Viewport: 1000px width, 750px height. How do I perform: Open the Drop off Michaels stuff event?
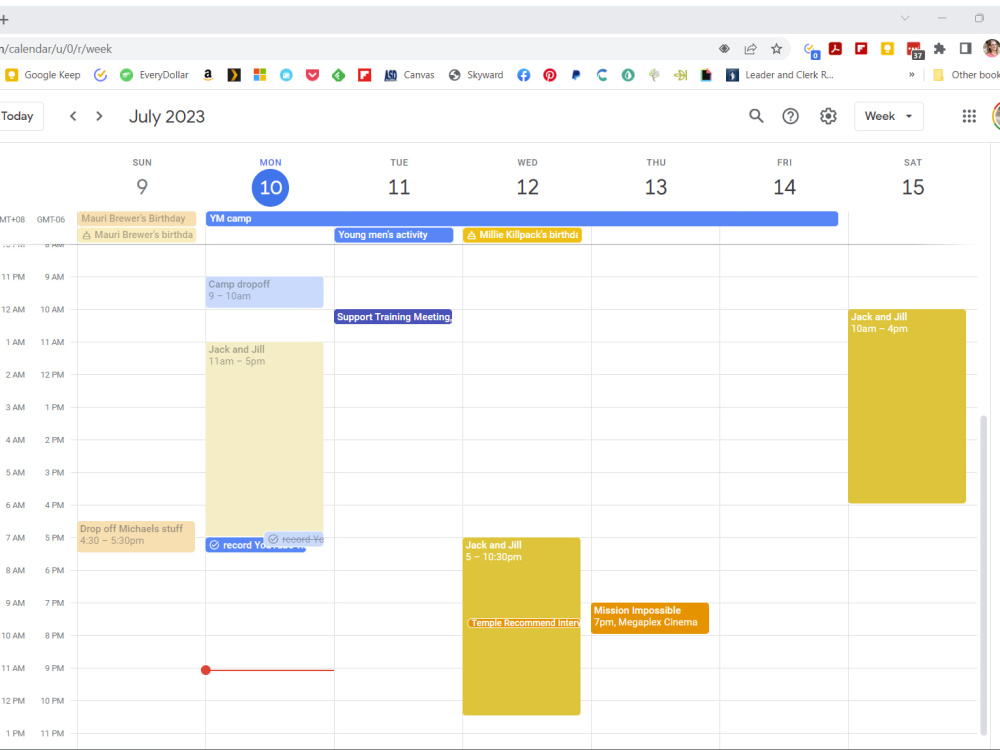(136, 536)
